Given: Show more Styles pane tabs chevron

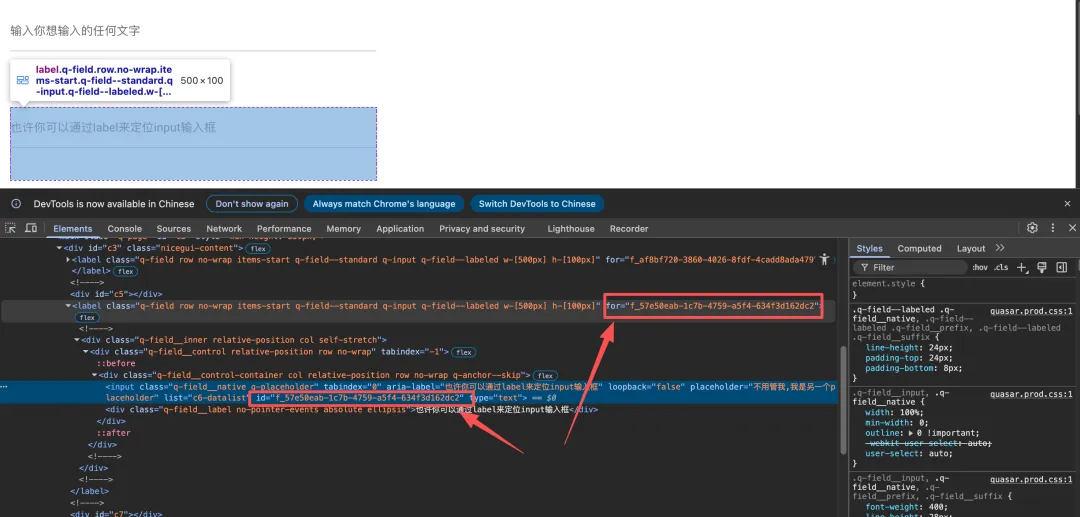Looking at the screenshot, I should (1000, 248).
